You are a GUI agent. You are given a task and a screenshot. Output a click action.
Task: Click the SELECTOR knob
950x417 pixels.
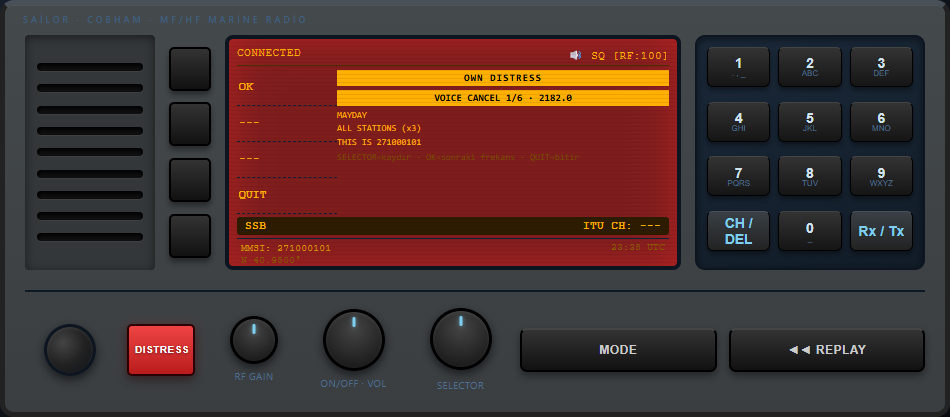point(460,339)
